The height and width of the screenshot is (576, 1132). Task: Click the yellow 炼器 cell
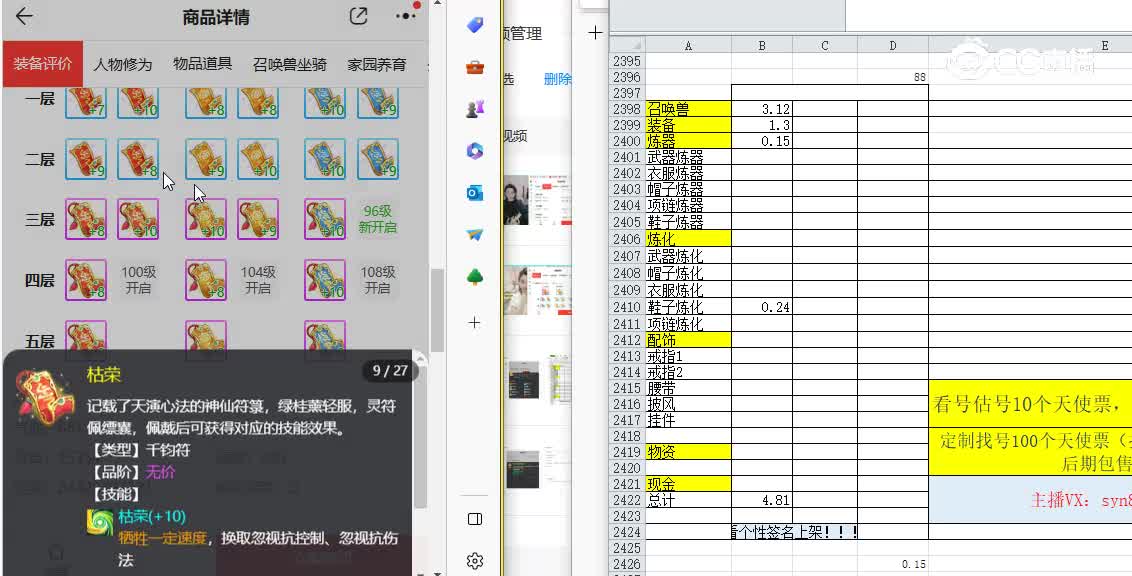pyautogui.click(x=688, y=141)
